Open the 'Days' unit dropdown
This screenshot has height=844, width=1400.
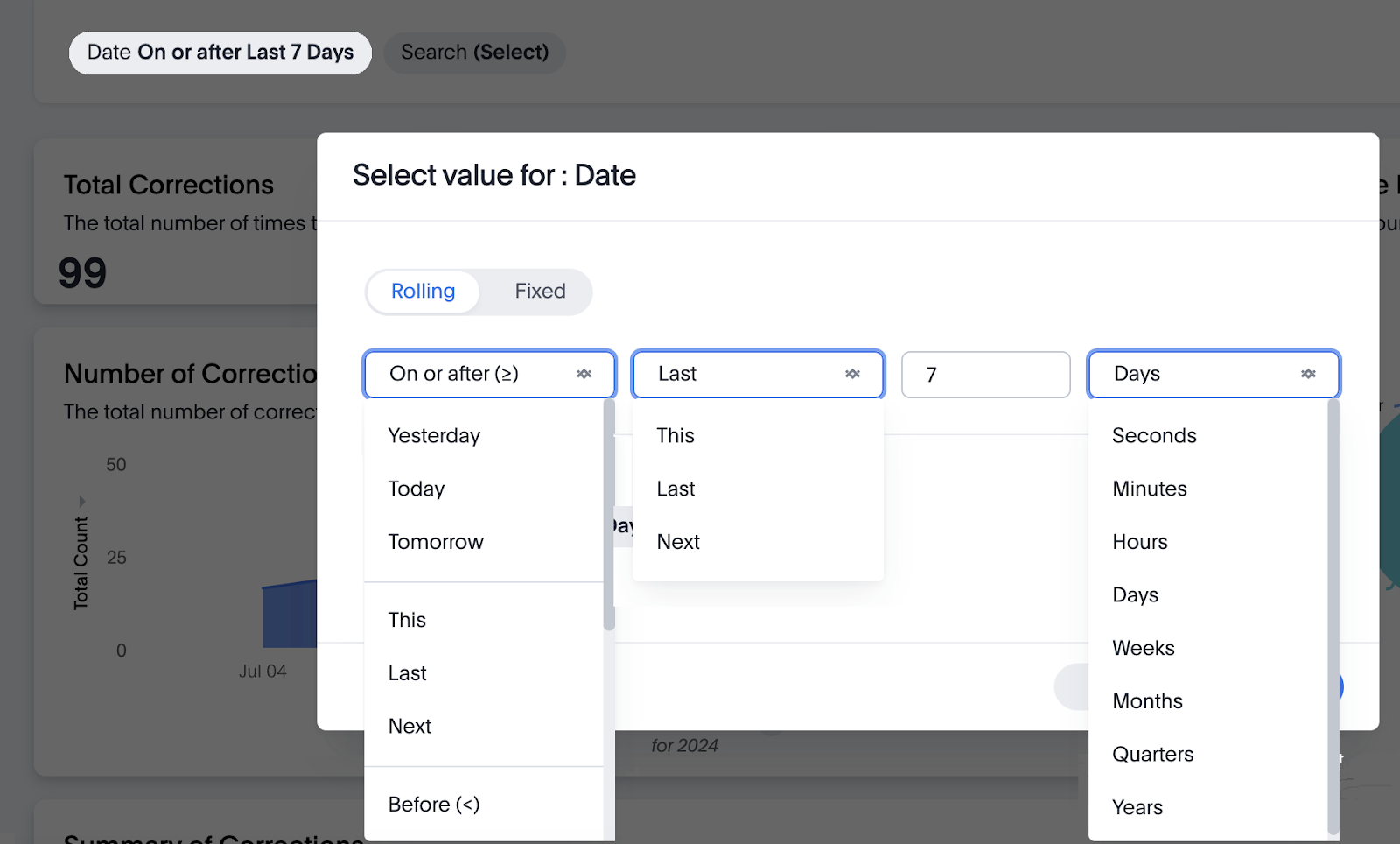(x=1214, y=374)
